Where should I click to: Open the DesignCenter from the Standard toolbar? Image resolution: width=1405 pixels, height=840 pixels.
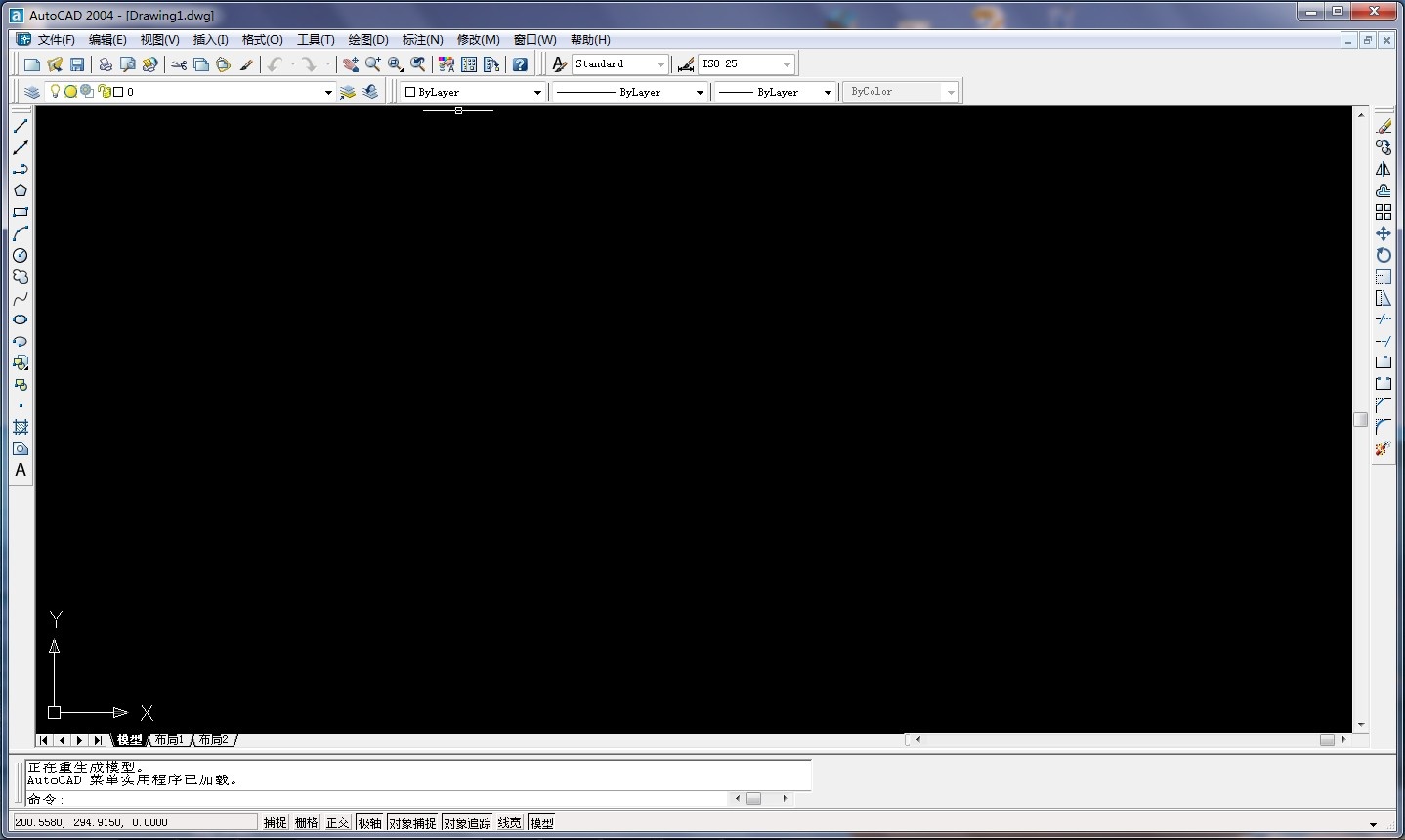point(470,63)
